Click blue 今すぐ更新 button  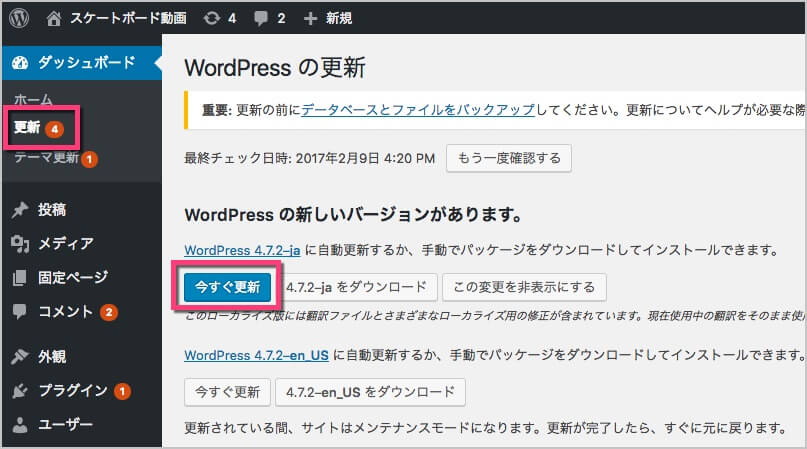[x=227, y=287]
